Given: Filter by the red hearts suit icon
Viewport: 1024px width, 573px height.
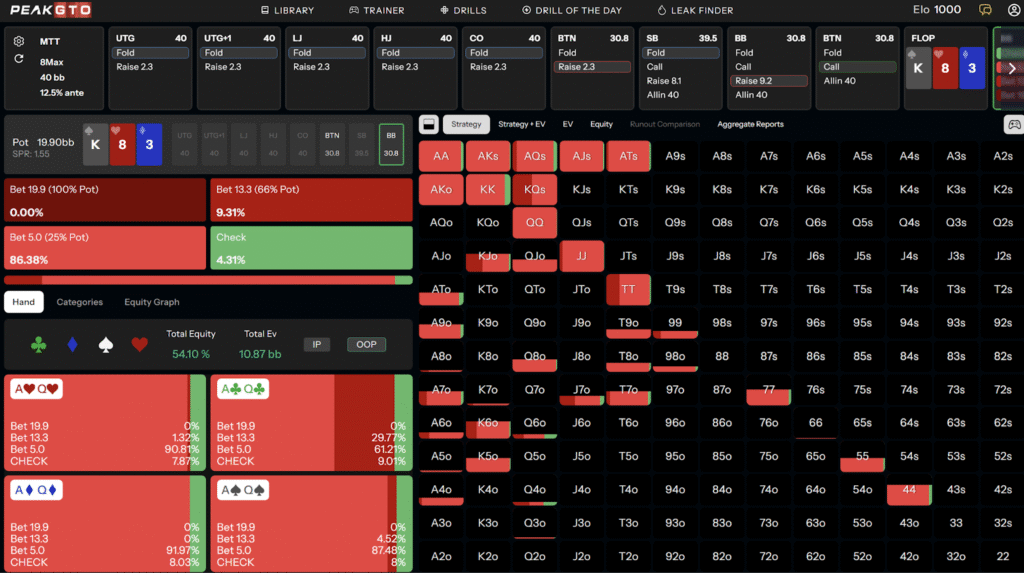Looking at the screenshot, I should (x=140, y=345).
